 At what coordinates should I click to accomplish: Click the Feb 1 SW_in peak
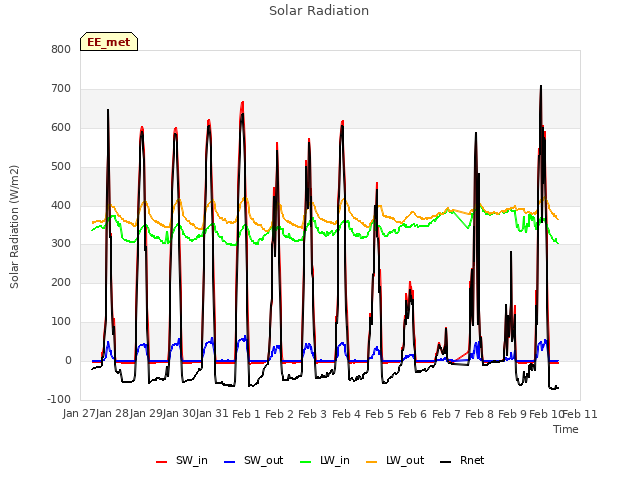point(243,102)
